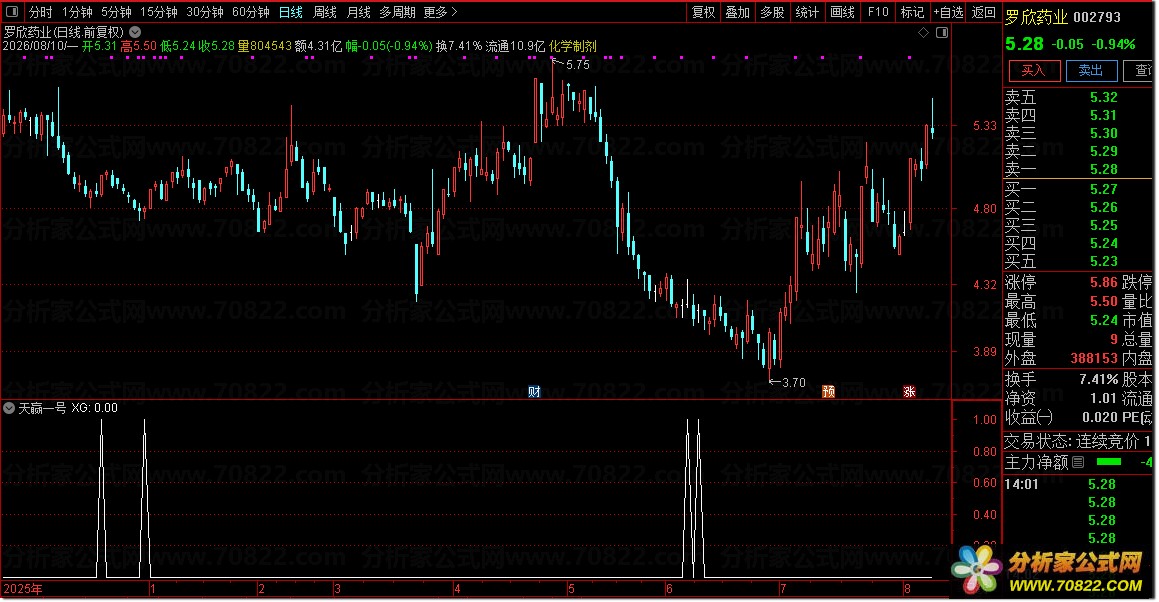Click the 预 marker on the chart
The height and width of the screenshot is (602, 1159).
click(x=829, y=392)
